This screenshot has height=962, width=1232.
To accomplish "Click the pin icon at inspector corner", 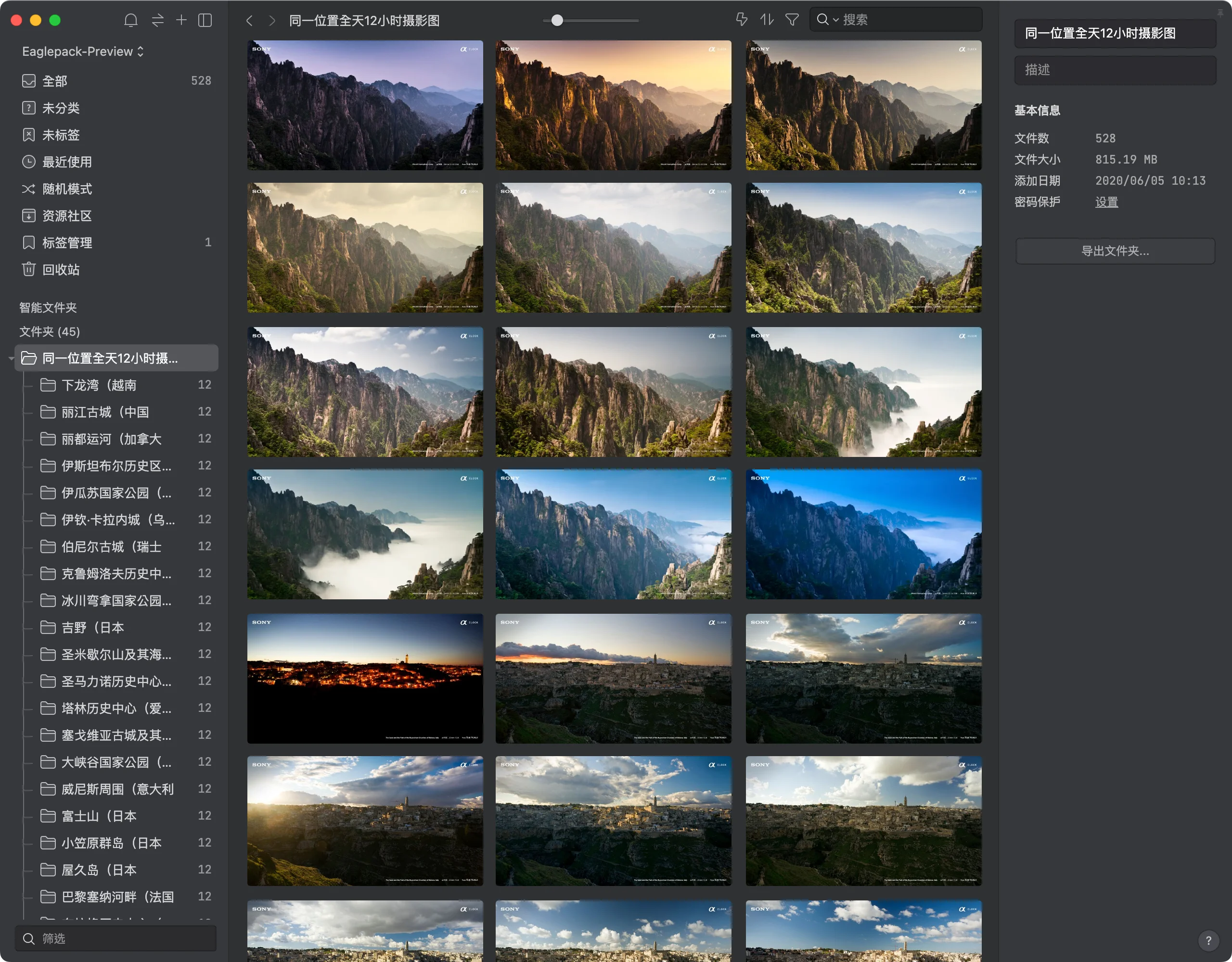I will 1220,13.
